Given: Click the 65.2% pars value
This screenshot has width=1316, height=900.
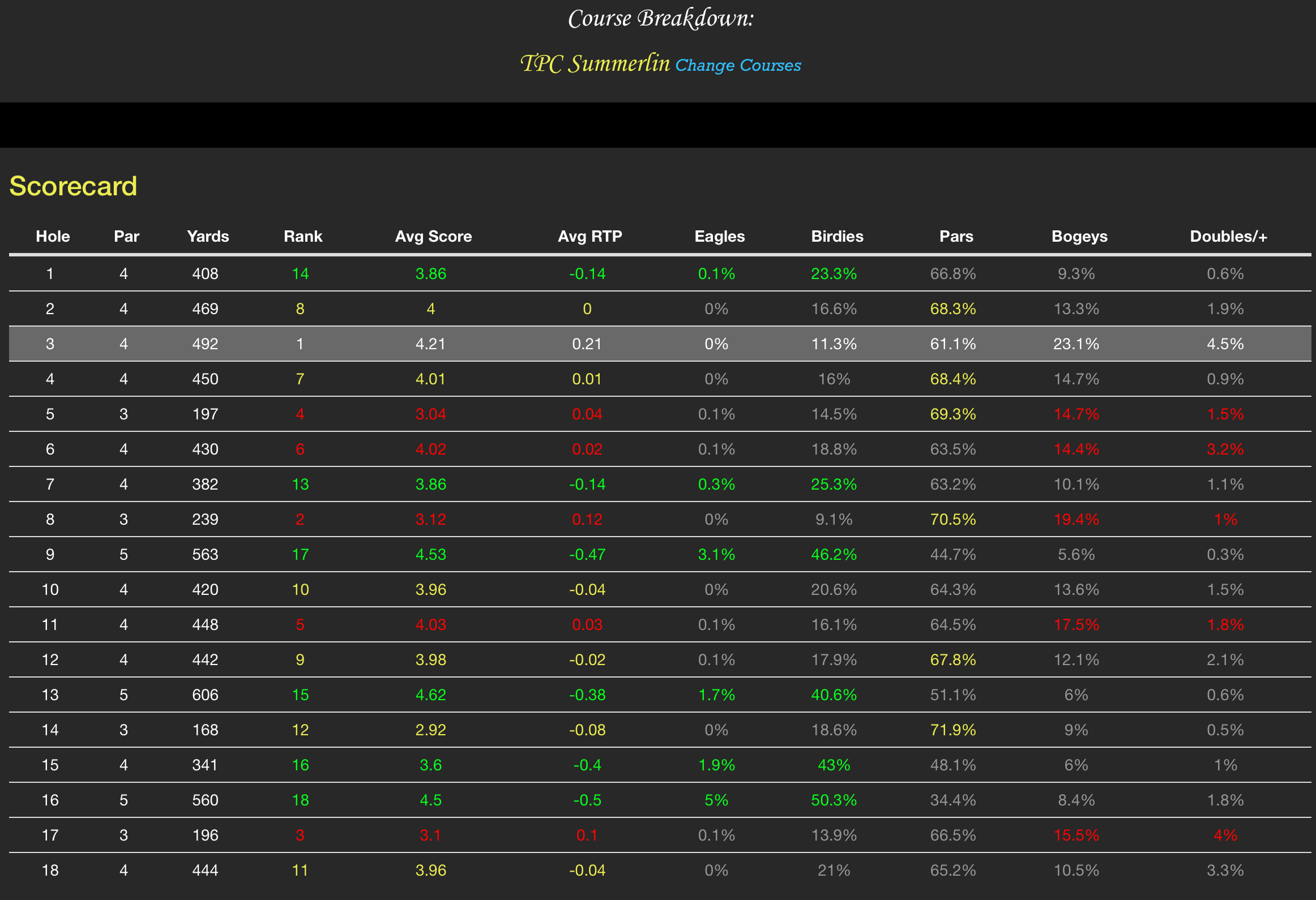Looking at the screenshot, I should coord(953,870).
